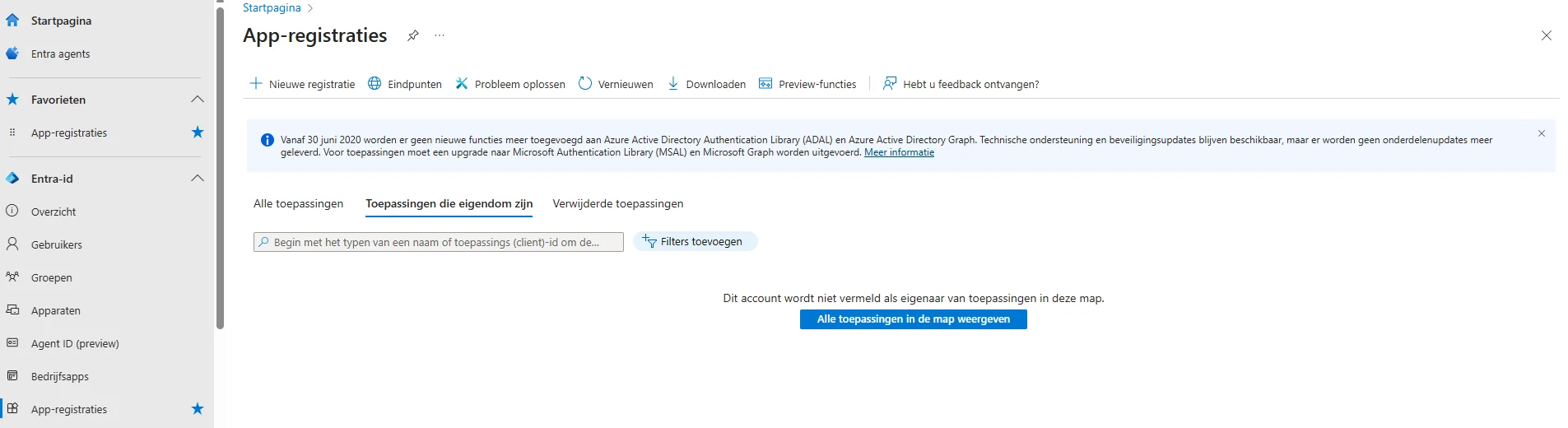Open the Startpagina home icon
The width and height of the screenshot is (1568, 428).
pos(12,21)
